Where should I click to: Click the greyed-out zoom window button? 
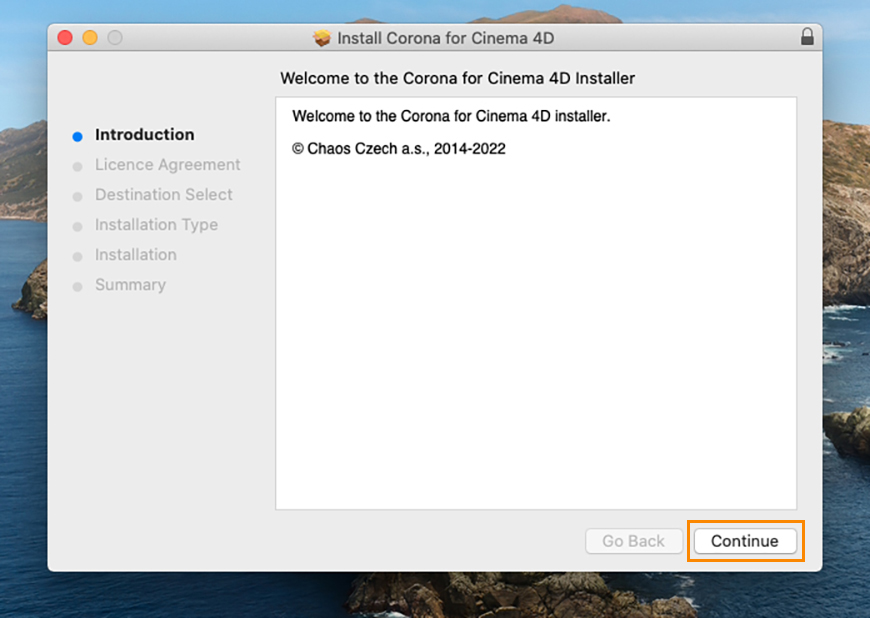pyautogui.click(x=115, y=37)
